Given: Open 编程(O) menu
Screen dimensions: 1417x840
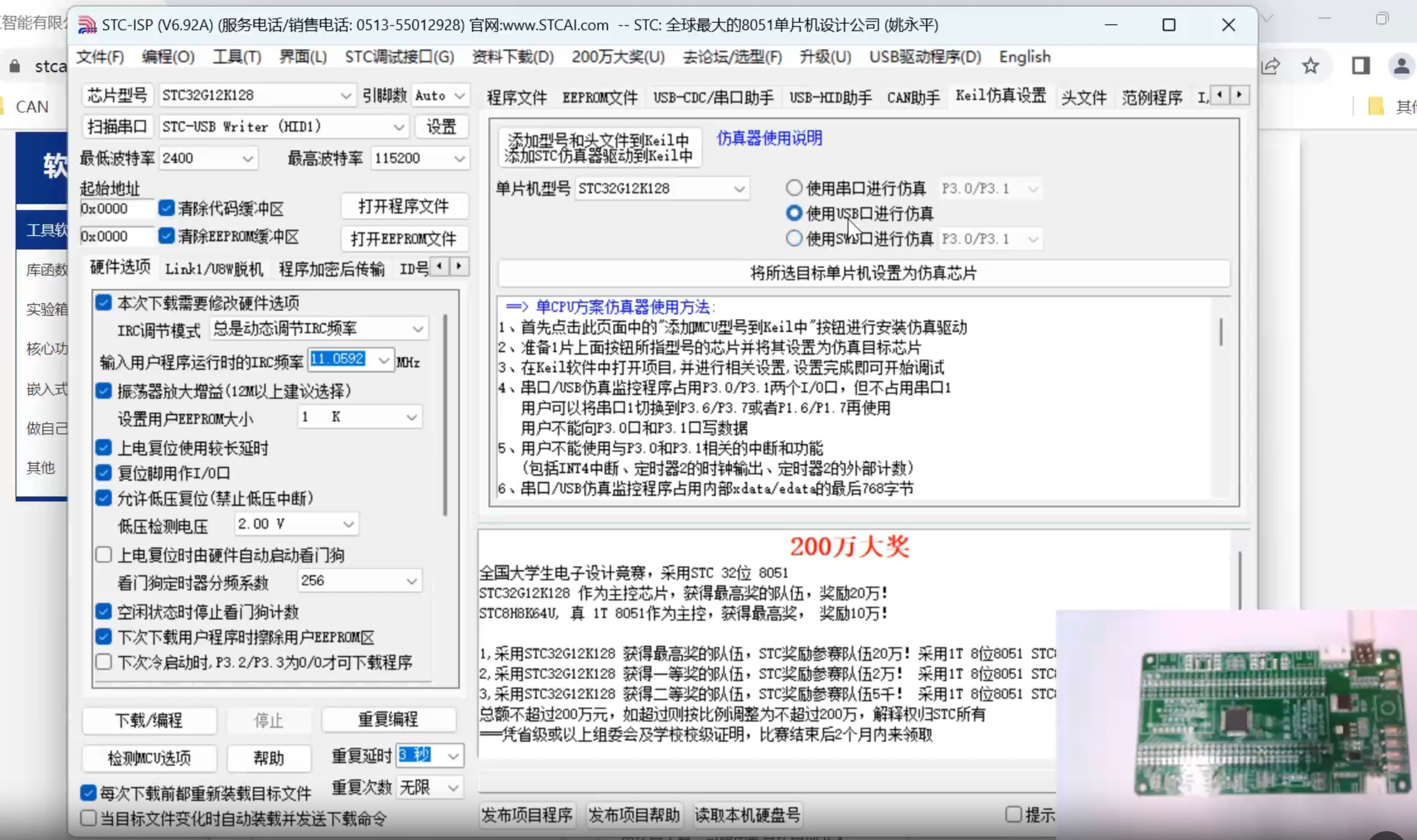Looking at the screenshot, I should pos(168,57).
